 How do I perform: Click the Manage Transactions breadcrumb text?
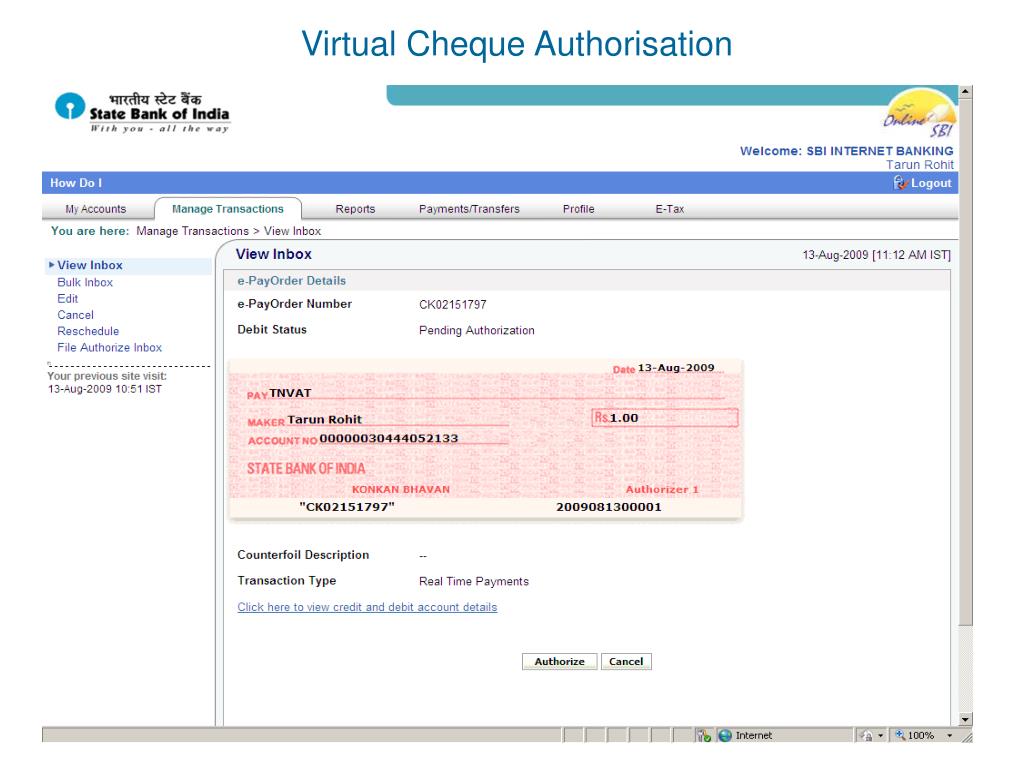[193, 231]
